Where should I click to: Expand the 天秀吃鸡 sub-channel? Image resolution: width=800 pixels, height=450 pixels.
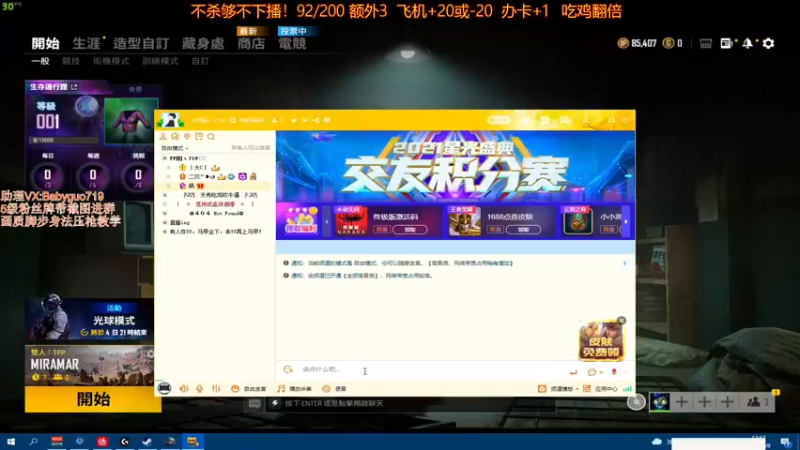coord(164,195)
